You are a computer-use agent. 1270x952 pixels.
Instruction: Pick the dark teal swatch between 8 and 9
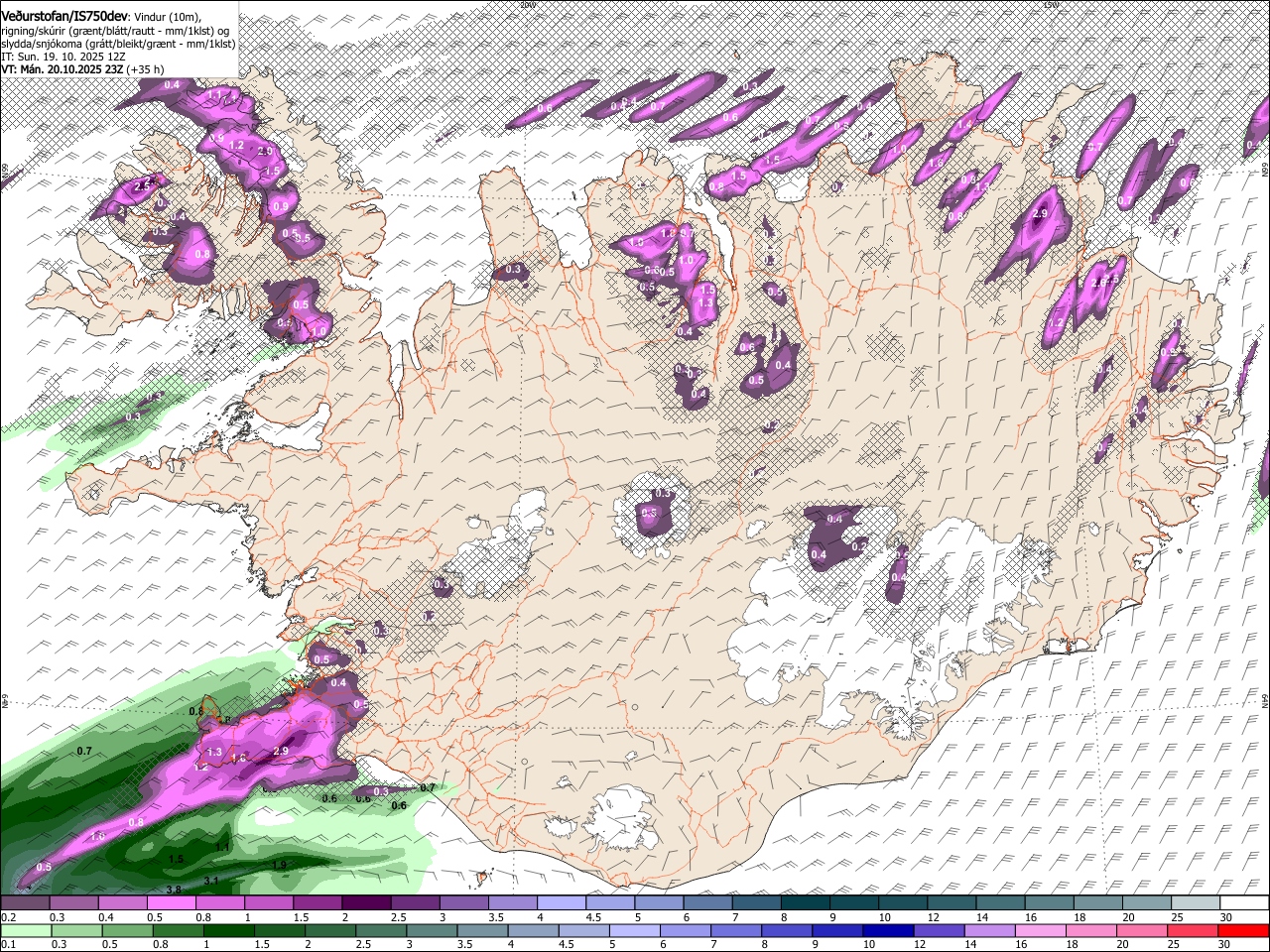(805, 903)
